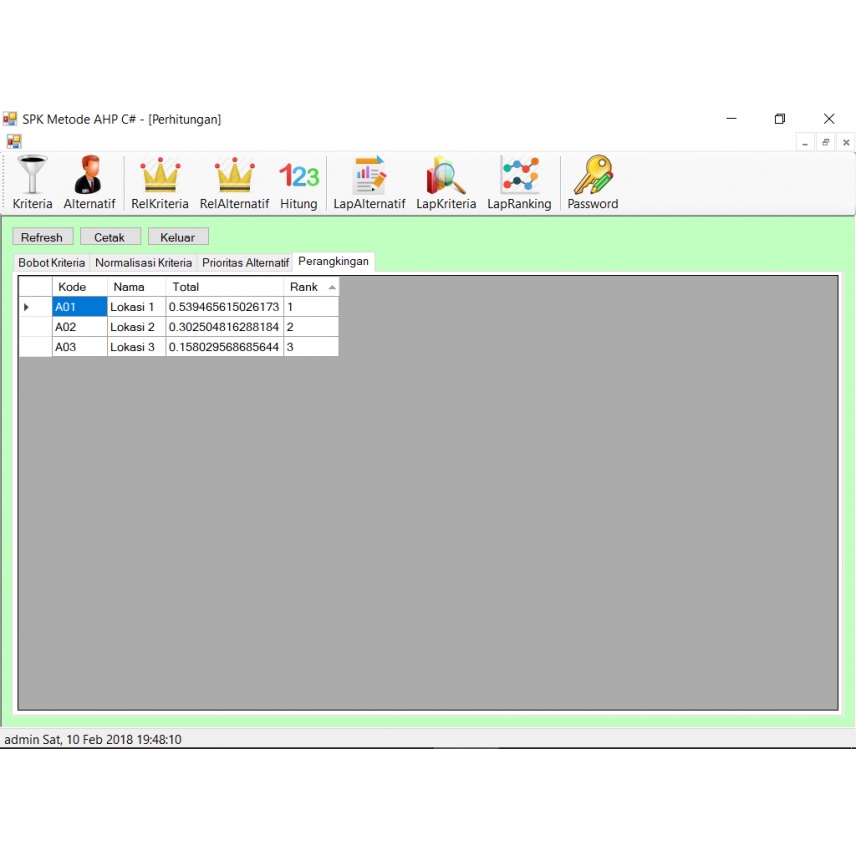Switch to the Normalisasi Kriteria tab
The height and width of the screenshot is (856, 856).
tap(144, 263)
